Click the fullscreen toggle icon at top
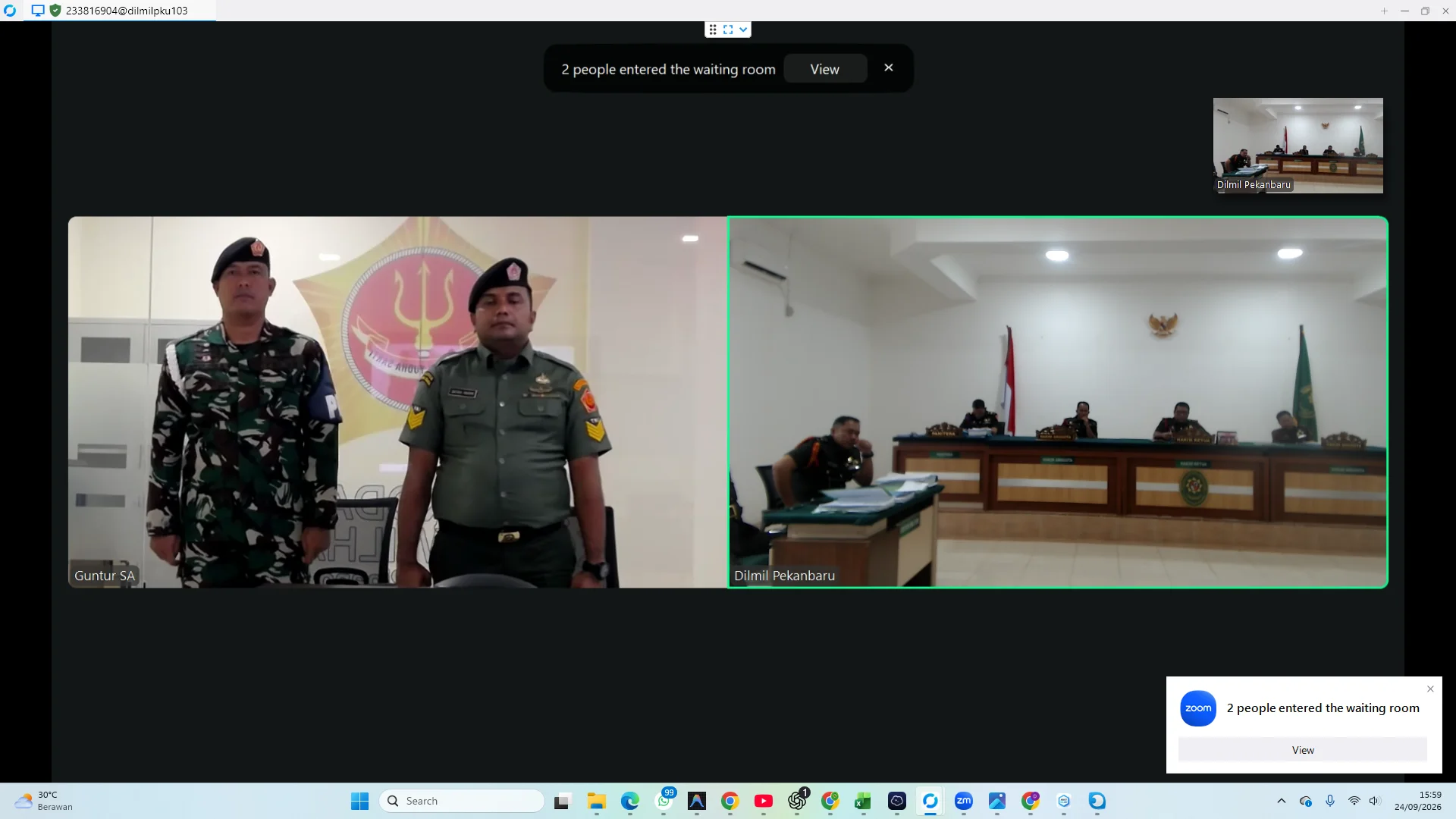This screenshot has width=1456, height=819. (x=728, y=30)
